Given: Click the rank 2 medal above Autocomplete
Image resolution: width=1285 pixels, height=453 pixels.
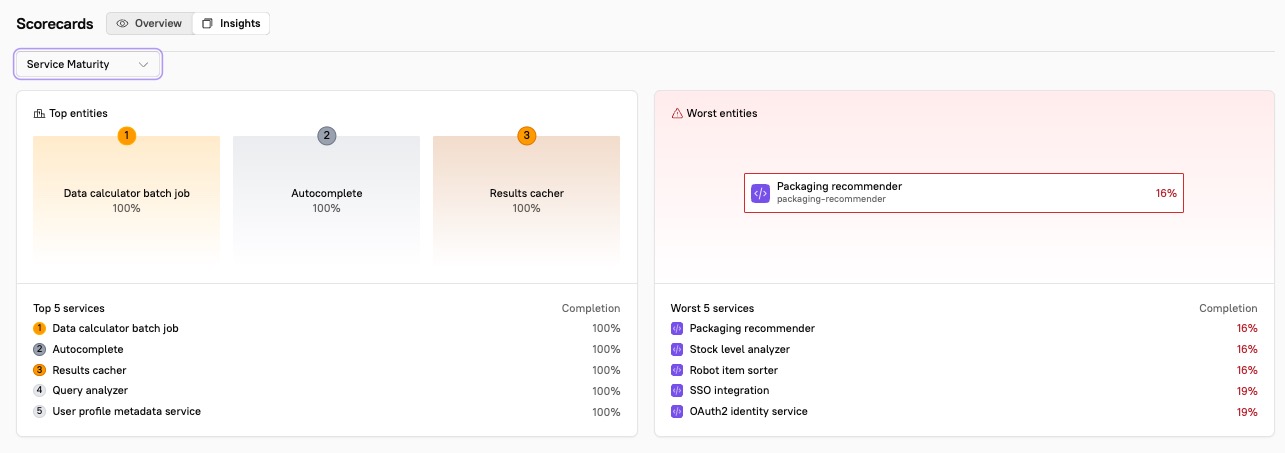Looking at the screenshot, I should point(326,136).
